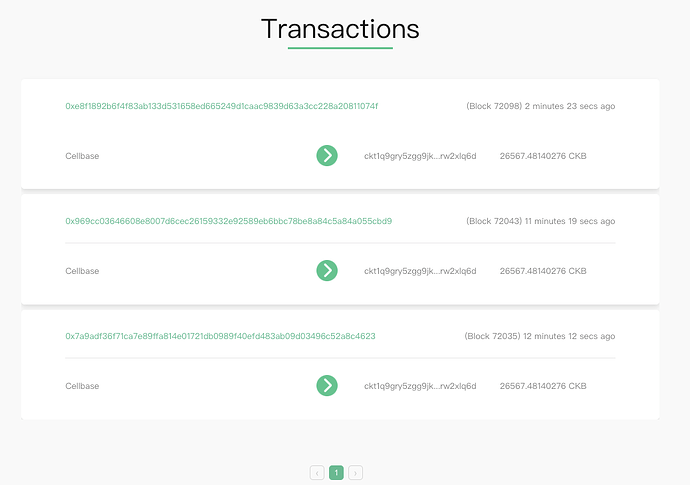Open transaction hash starting with 0xe8f1892b6f4f
The height and width of the screenshot is (485, 690).
222,106
